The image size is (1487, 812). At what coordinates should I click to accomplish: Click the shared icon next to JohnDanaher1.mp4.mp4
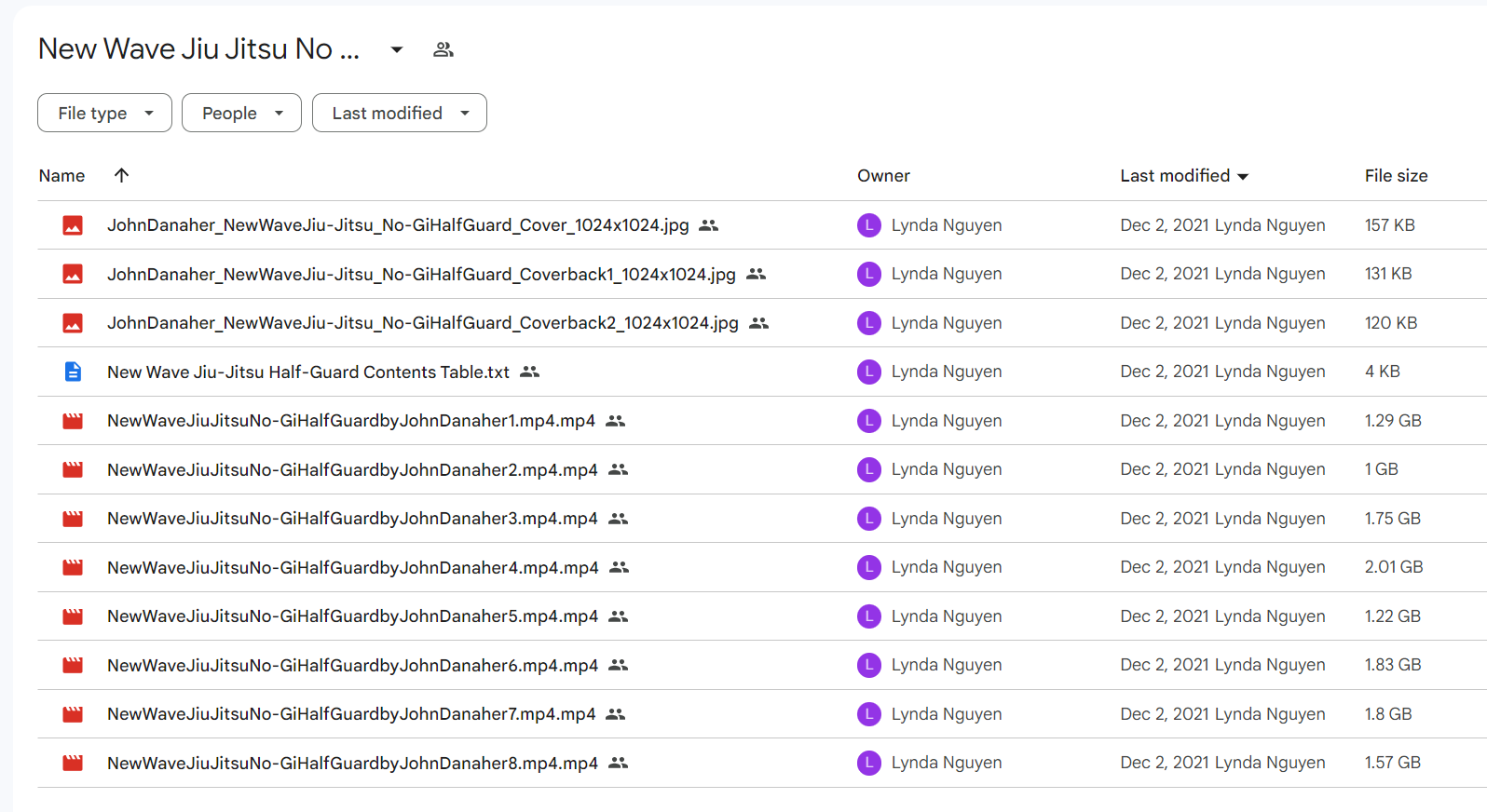click(x=615, y=421)
